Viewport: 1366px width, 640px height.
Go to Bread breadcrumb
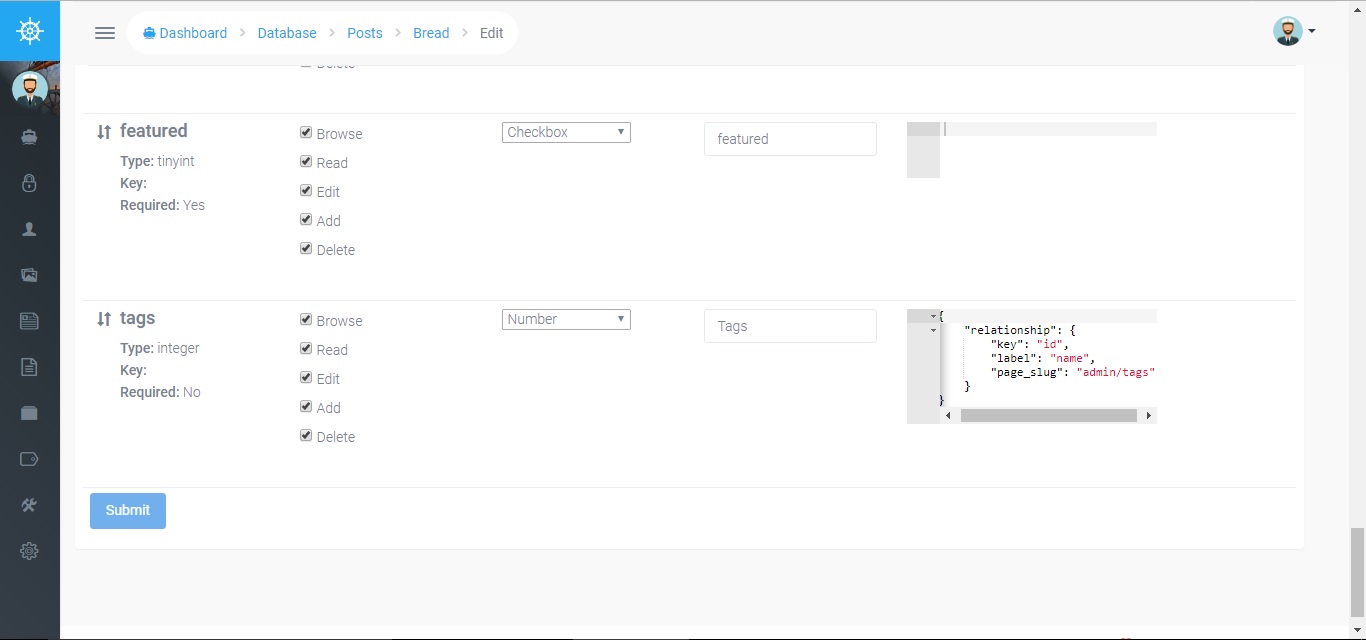431,33
